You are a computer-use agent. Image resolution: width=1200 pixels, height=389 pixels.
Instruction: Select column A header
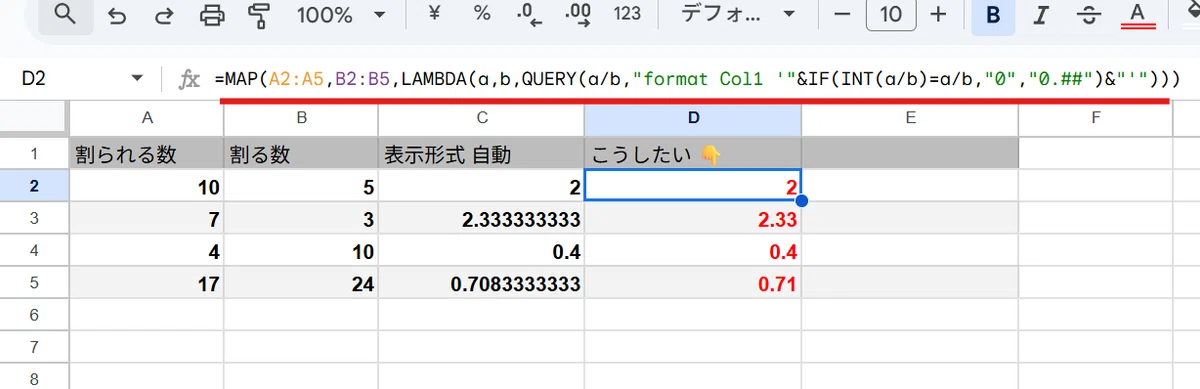pyautogui.click(x=147, y=118)
